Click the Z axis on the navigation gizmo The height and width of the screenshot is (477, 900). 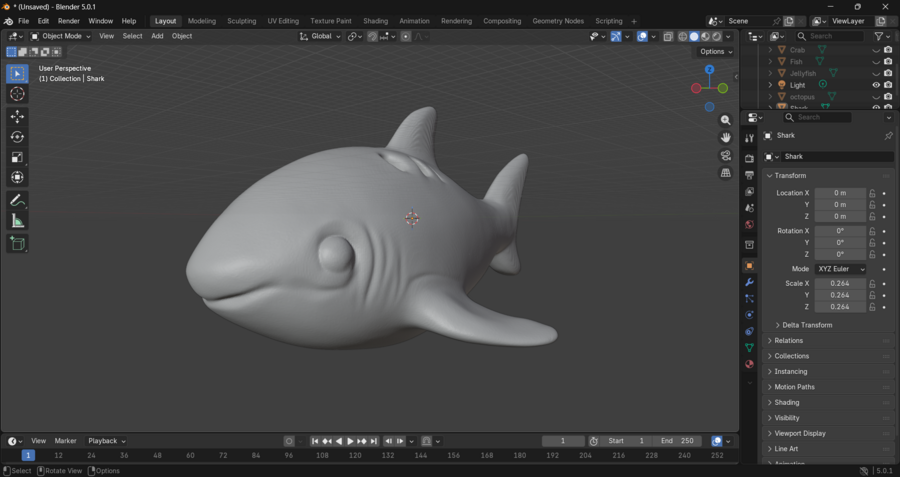point(709,70)
